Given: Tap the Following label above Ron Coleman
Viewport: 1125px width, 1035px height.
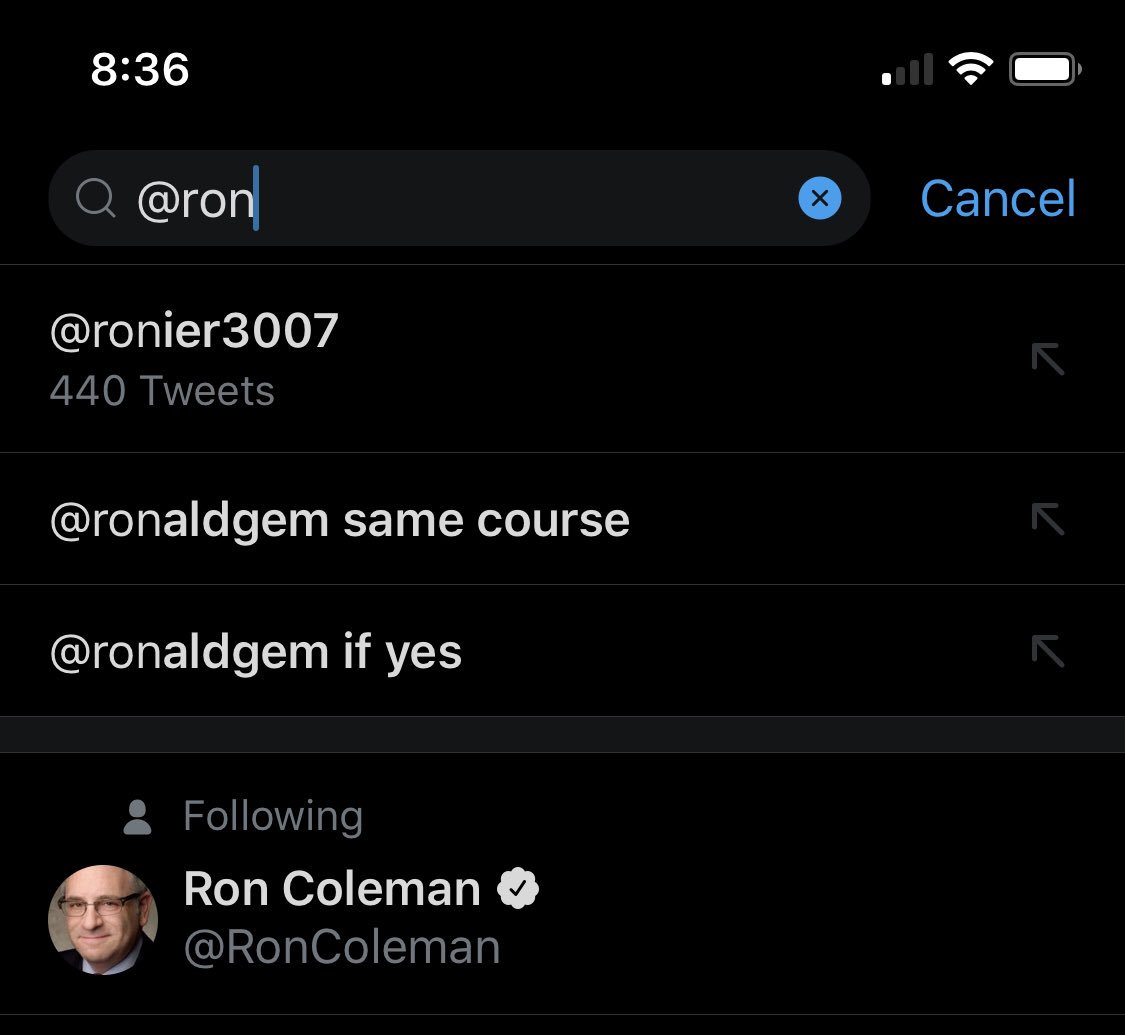Looking at the screenshot, I should coord(273,816).
